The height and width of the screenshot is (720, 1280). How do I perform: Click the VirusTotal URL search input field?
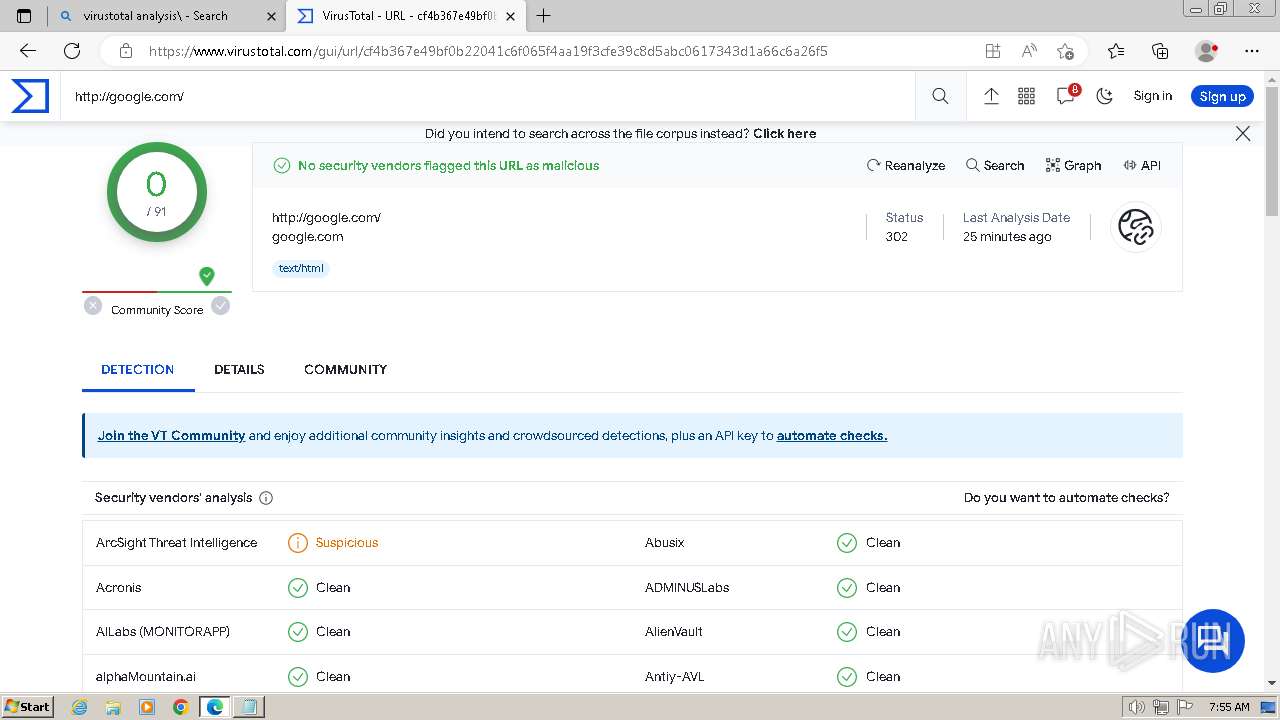(488, 96)
